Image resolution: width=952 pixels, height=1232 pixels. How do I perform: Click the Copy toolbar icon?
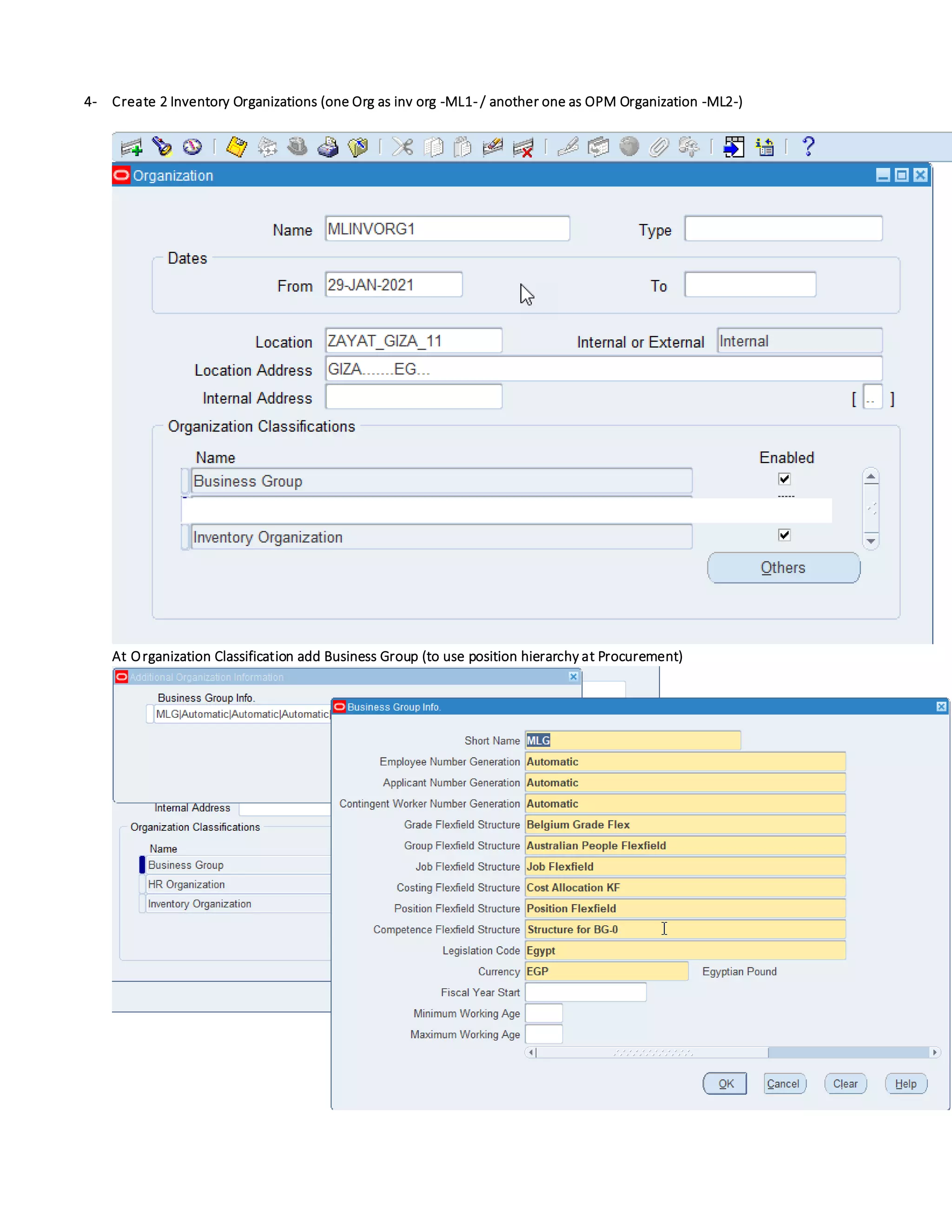pos(433,147)
